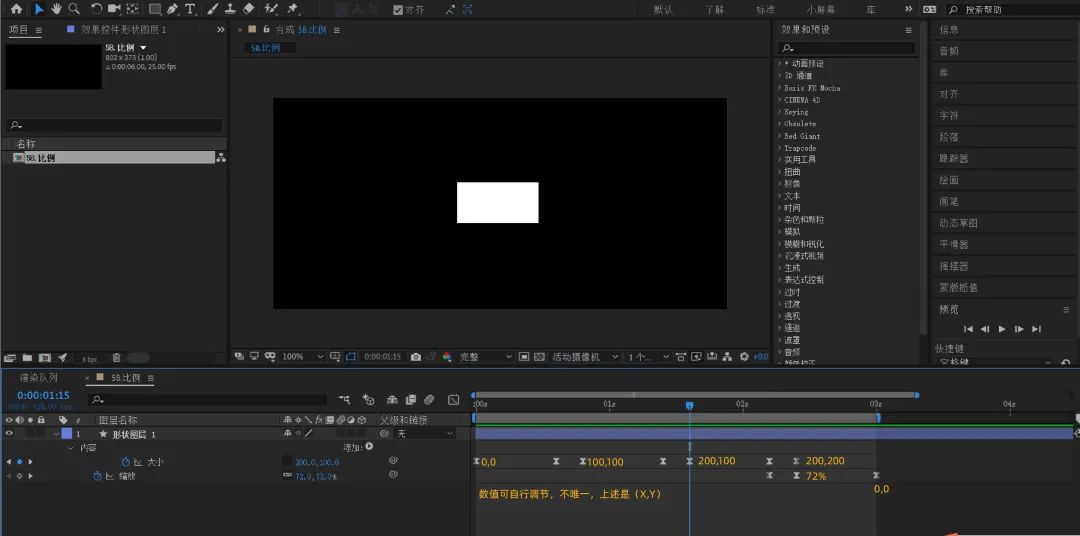The width and height of the screenshot is (1080, 536).
Task: Select the Rectangle shape tool
Action: (155, 9)
